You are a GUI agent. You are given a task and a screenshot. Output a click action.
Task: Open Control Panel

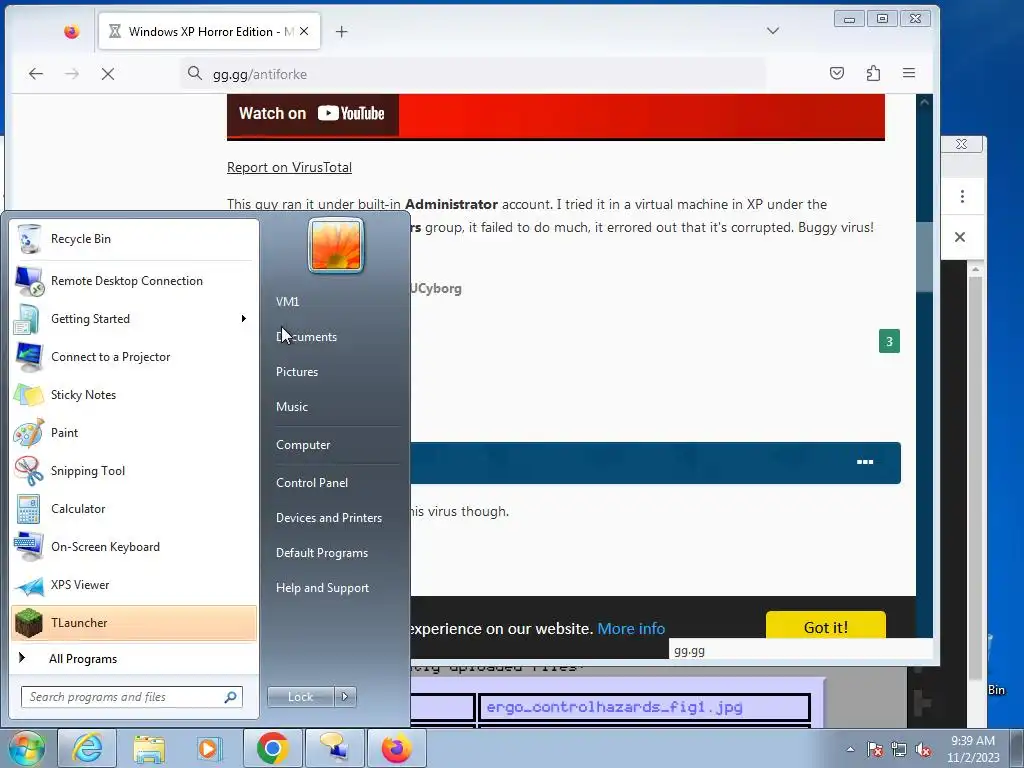[x=312, y=483]
